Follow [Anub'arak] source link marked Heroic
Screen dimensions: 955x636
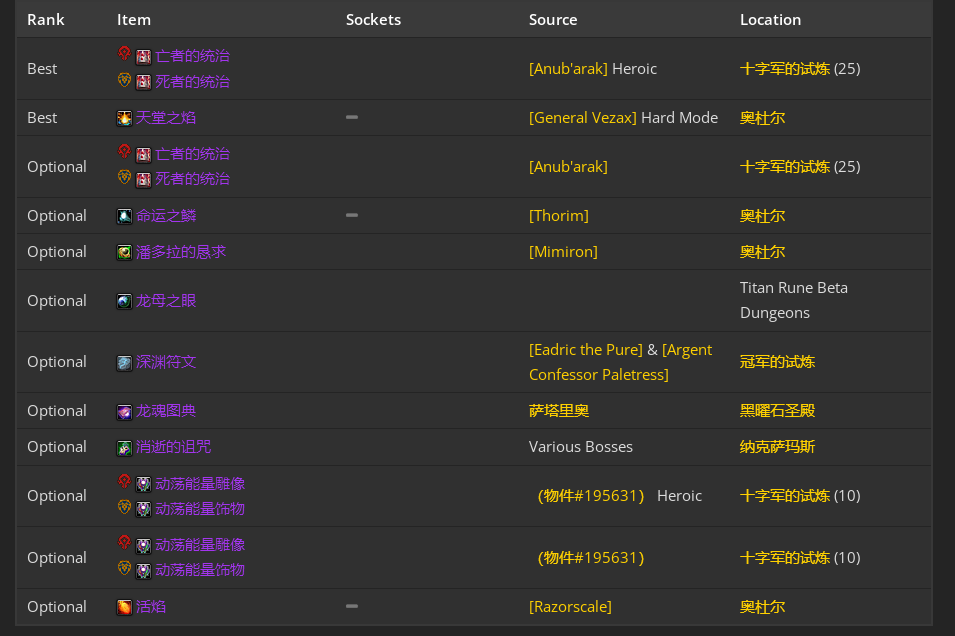coord(568,69)
